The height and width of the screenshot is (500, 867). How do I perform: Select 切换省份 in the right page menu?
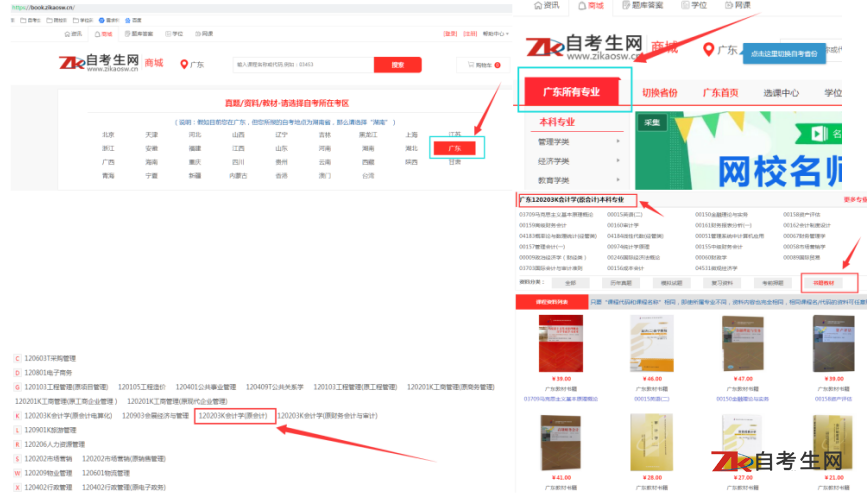660,93
